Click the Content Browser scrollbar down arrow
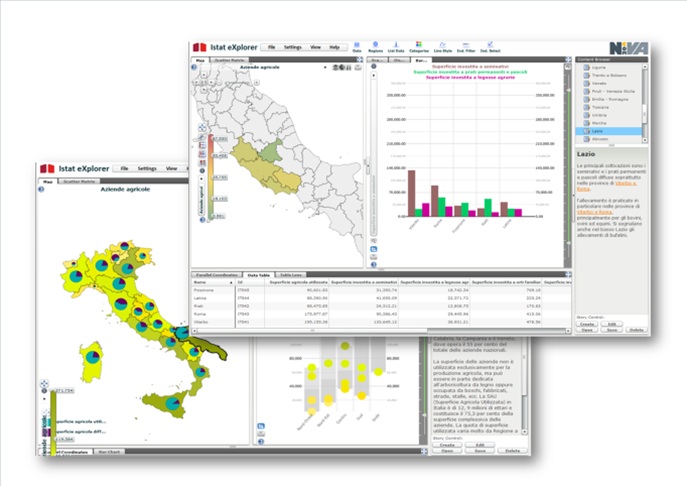This screenshot has height=486, width=687. point(645,140)
